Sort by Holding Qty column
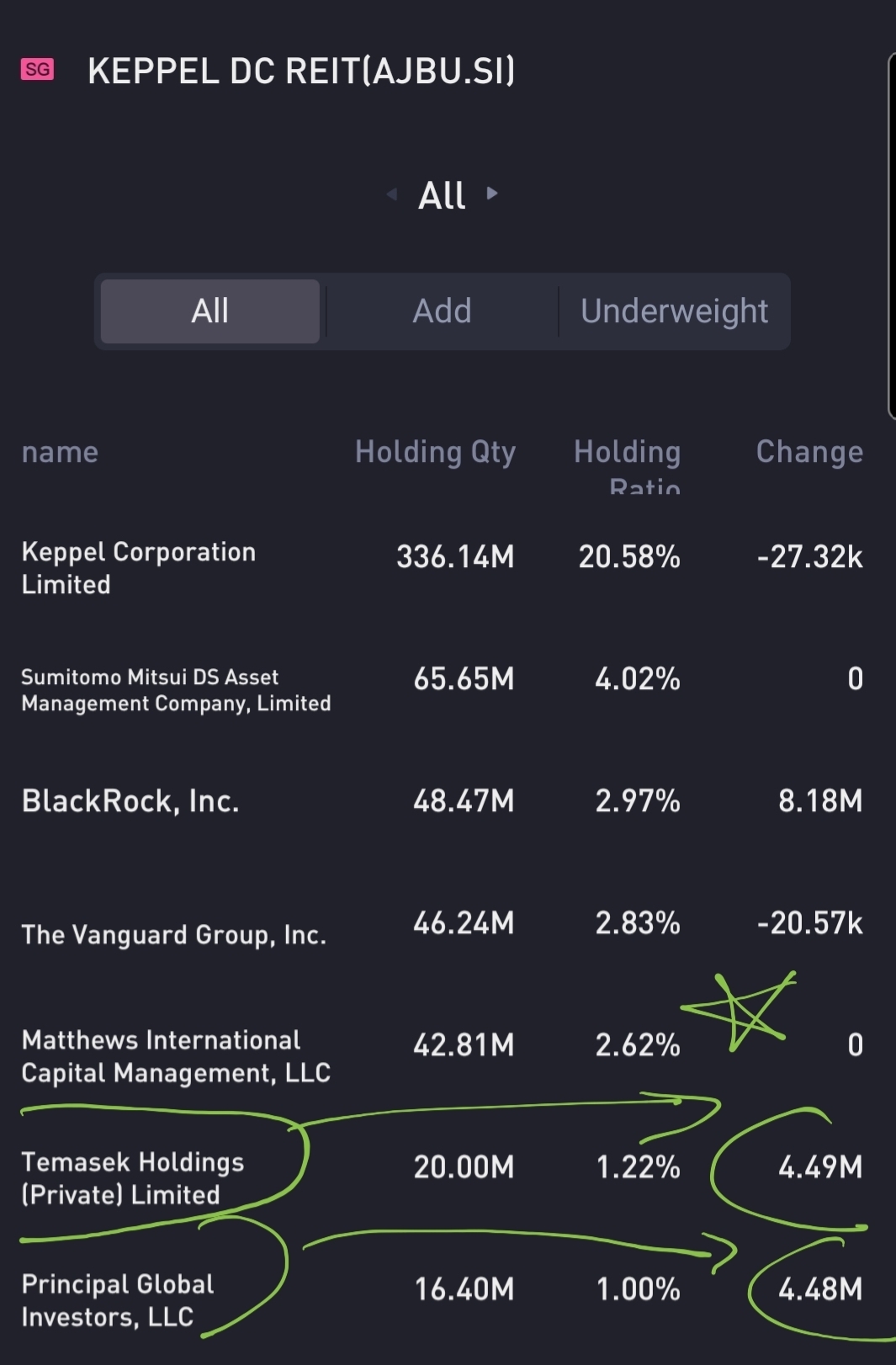Viewport: 896px width, 1365px height. click(x=435, y=452)
